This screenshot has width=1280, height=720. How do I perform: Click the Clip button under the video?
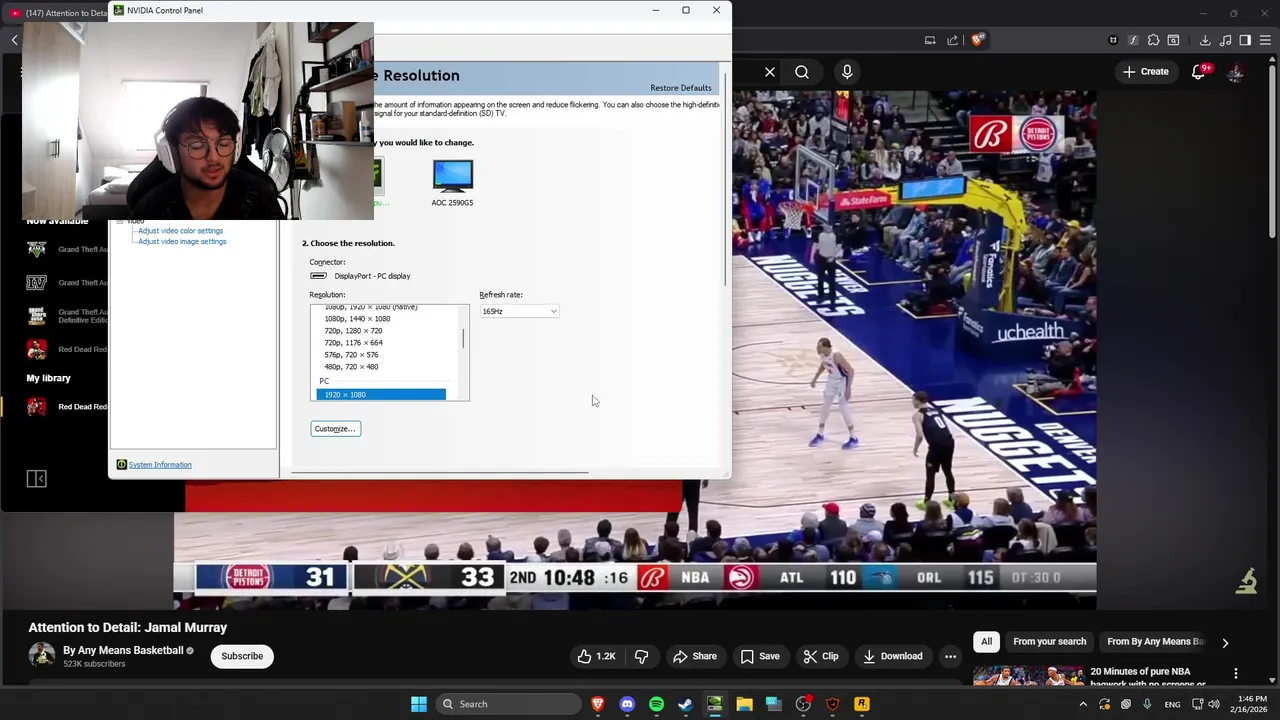coord(821,656)
